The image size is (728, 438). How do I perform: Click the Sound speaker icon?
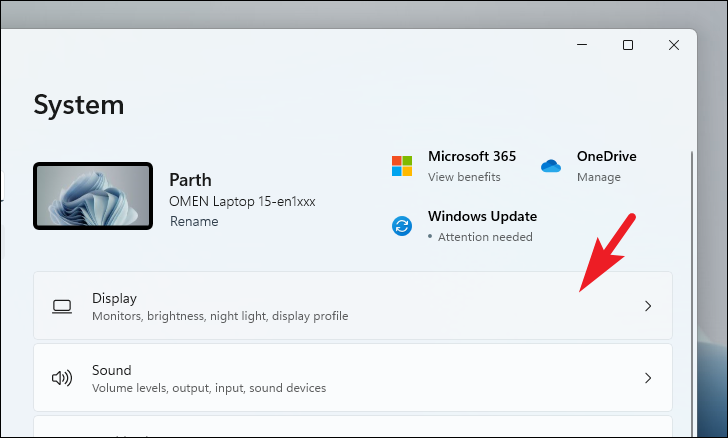click(62, 378)
